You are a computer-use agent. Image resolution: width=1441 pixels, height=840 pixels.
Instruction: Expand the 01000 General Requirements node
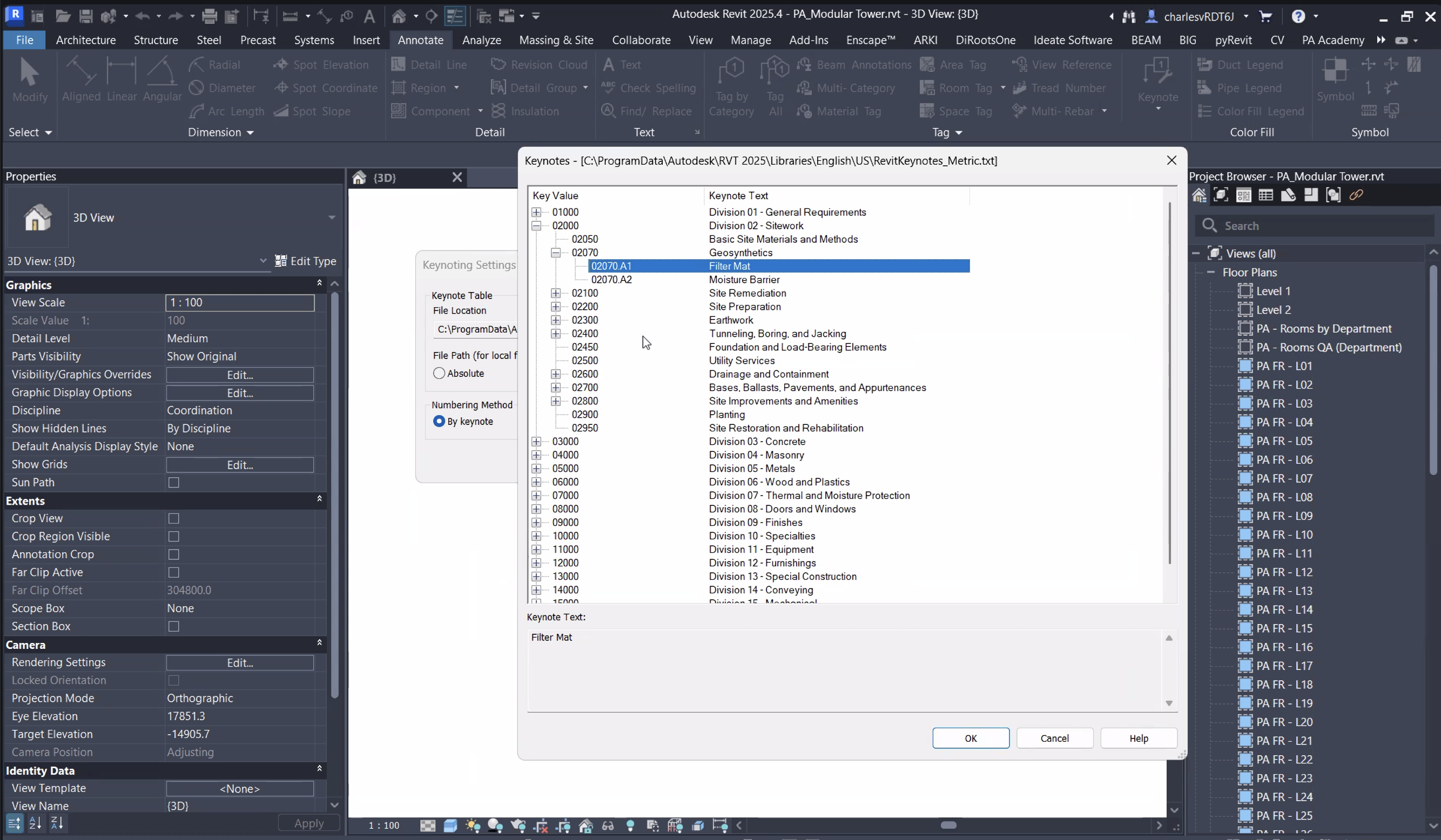[536, 213]
